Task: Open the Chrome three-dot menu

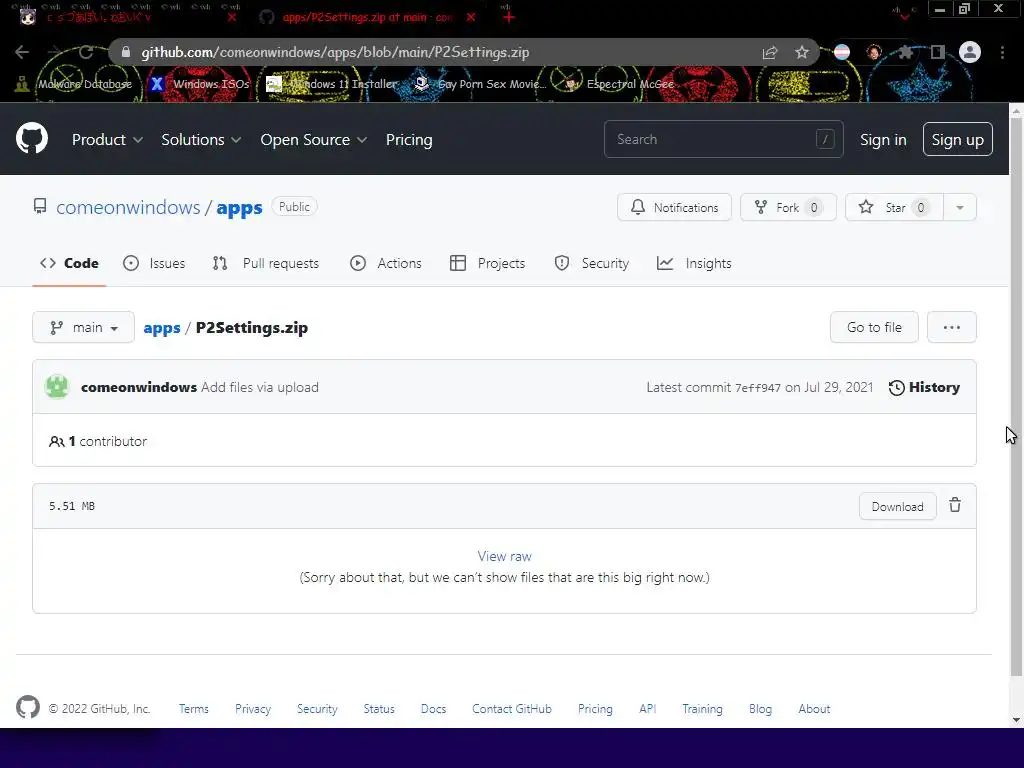Action: point(1002,52)
